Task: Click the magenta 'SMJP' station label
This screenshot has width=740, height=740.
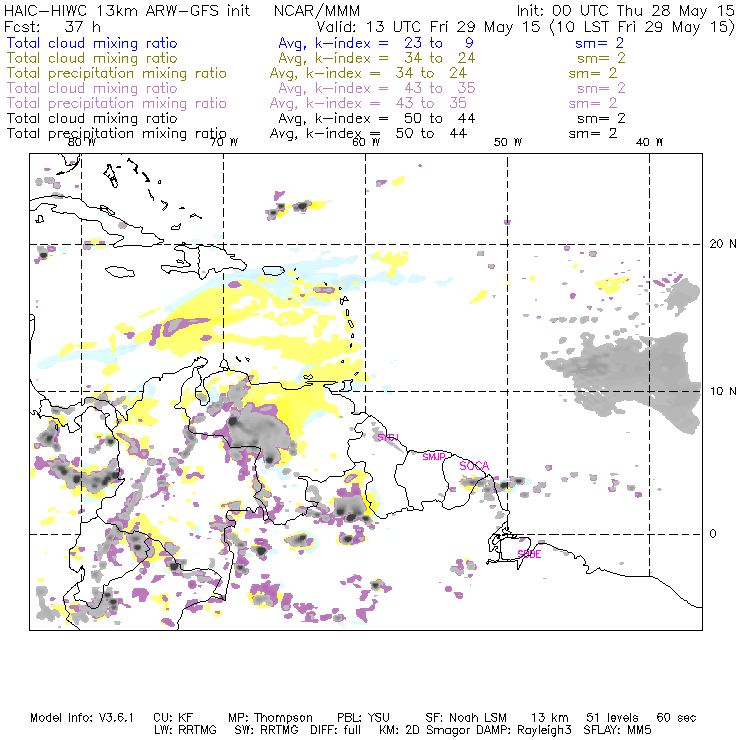Action: (x=434, y=456)
